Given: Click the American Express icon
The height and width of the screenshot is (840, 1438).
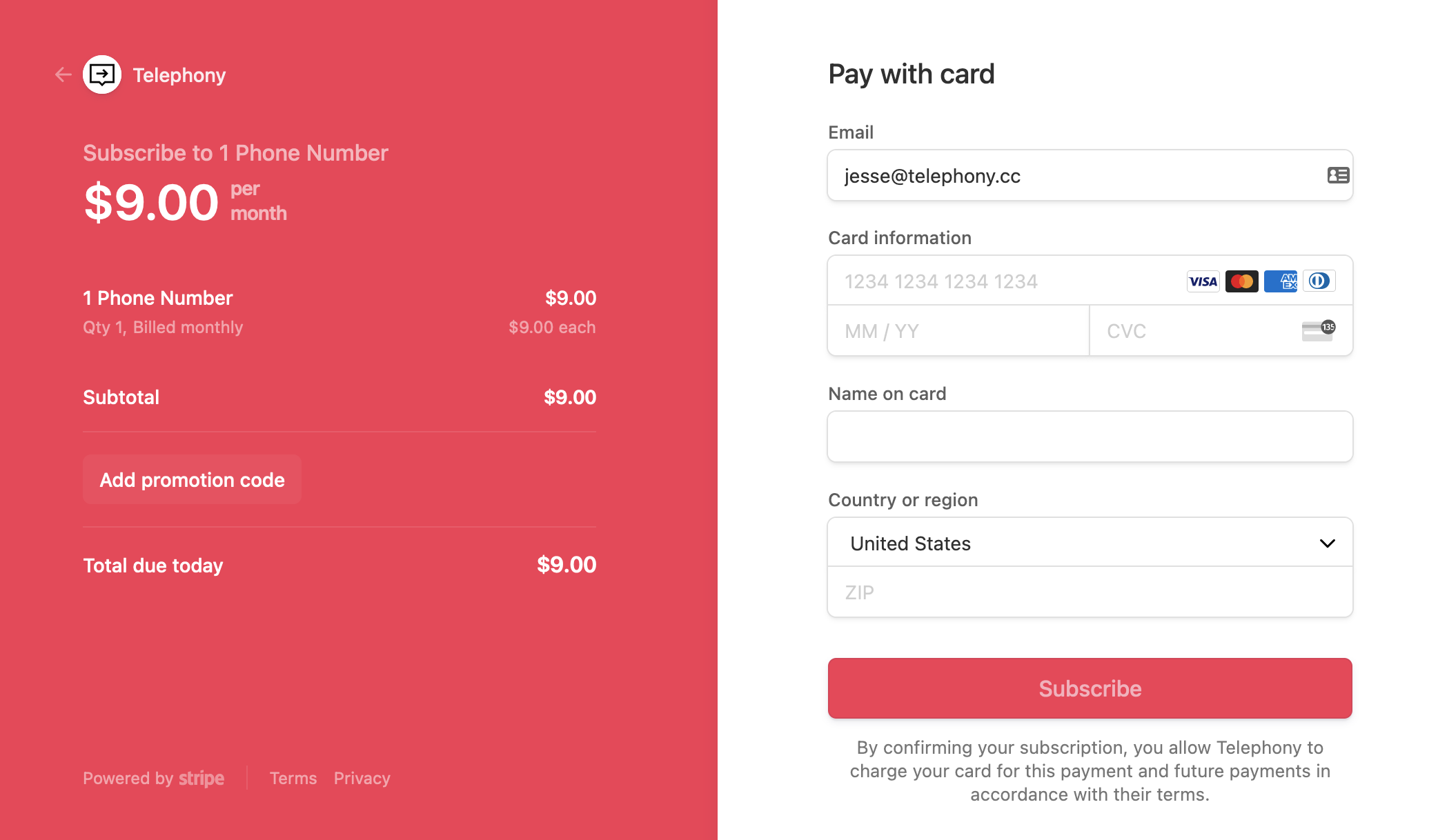Looking at the screenshot, I should (x=1282, y=281).
